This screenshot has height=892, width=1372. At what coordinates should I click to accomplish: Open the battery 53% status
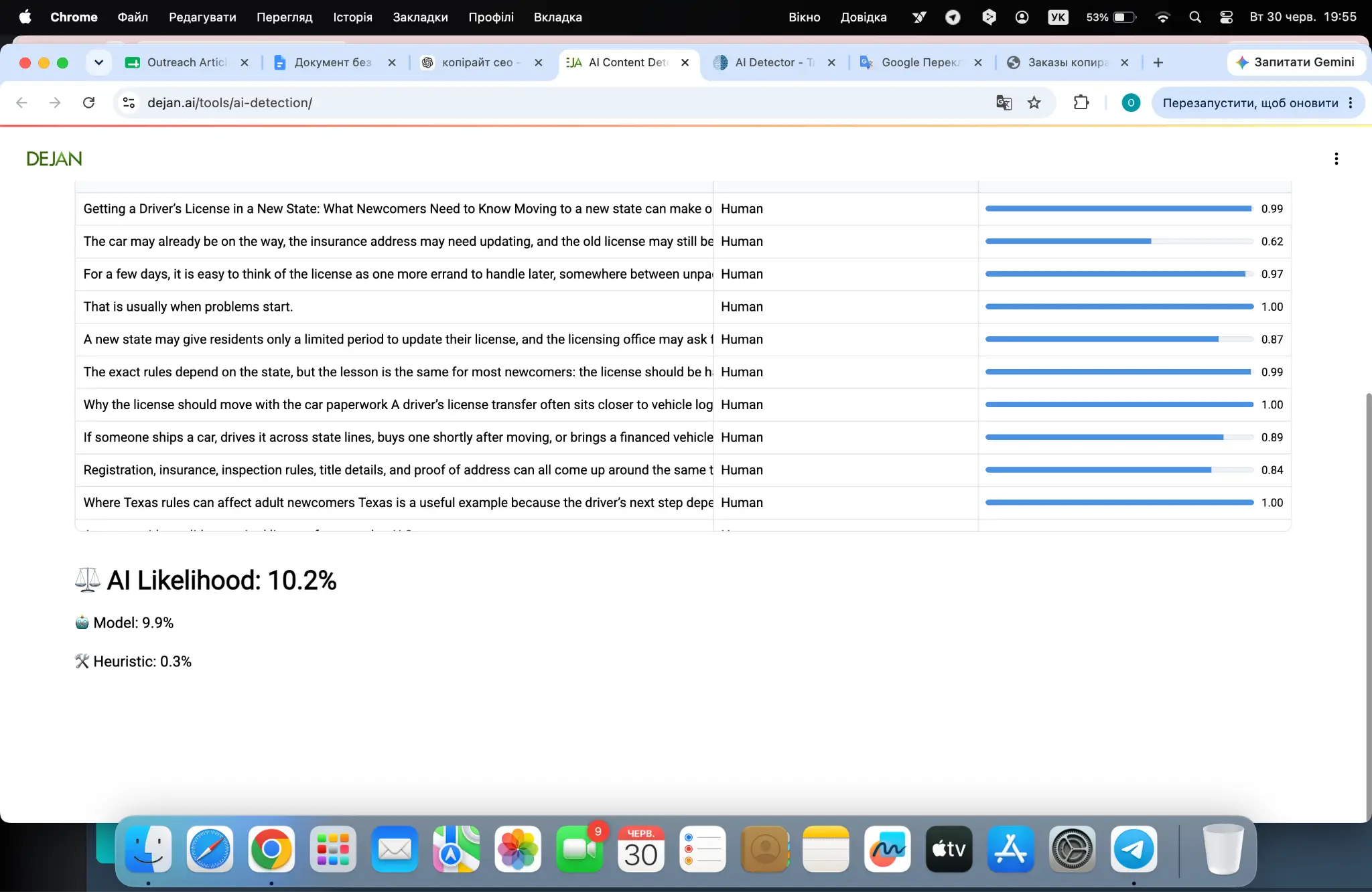(x=1112, y=17)
